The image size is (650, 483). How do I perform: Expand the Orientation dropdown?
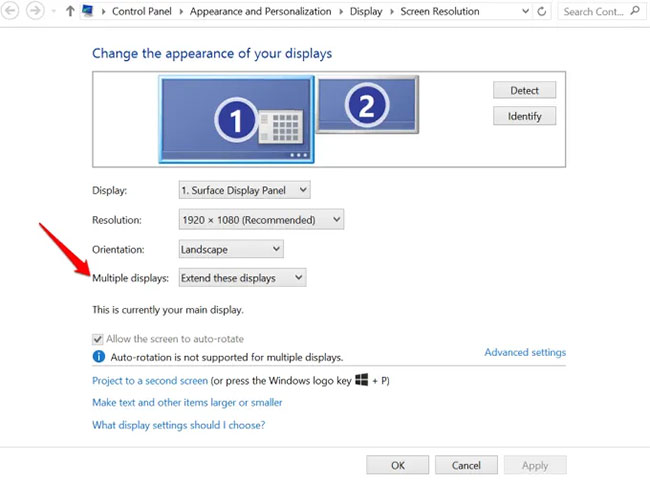coord(230,248)
